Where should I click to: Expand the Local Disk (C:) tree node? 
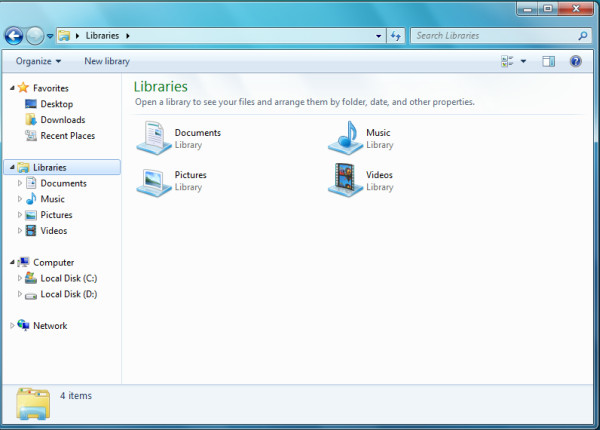(19, 278)
